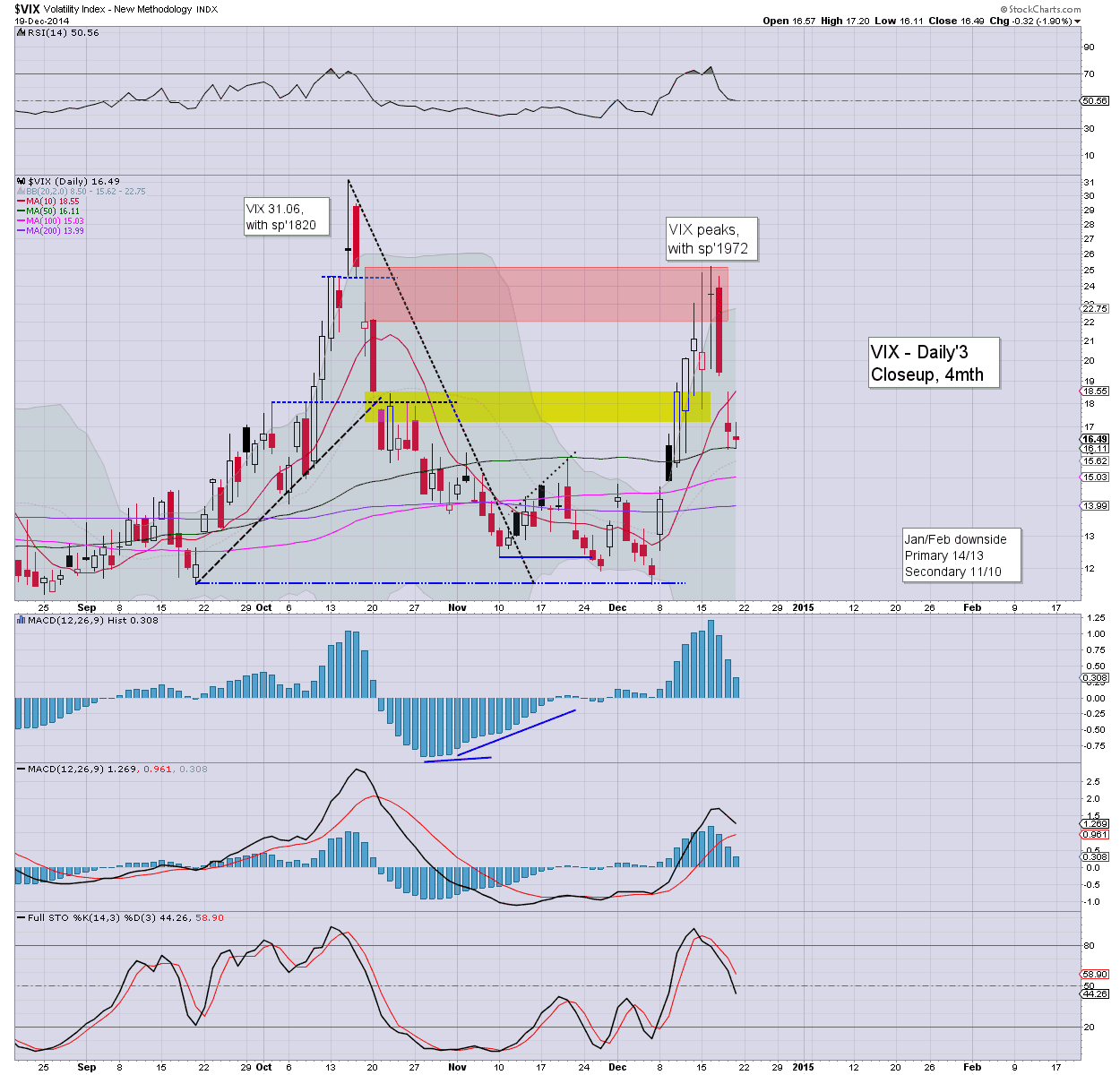Screen dimensions: 1120x1075
Task: Click the 15.62 price tag on right axis
Action: click(1095, 460)
